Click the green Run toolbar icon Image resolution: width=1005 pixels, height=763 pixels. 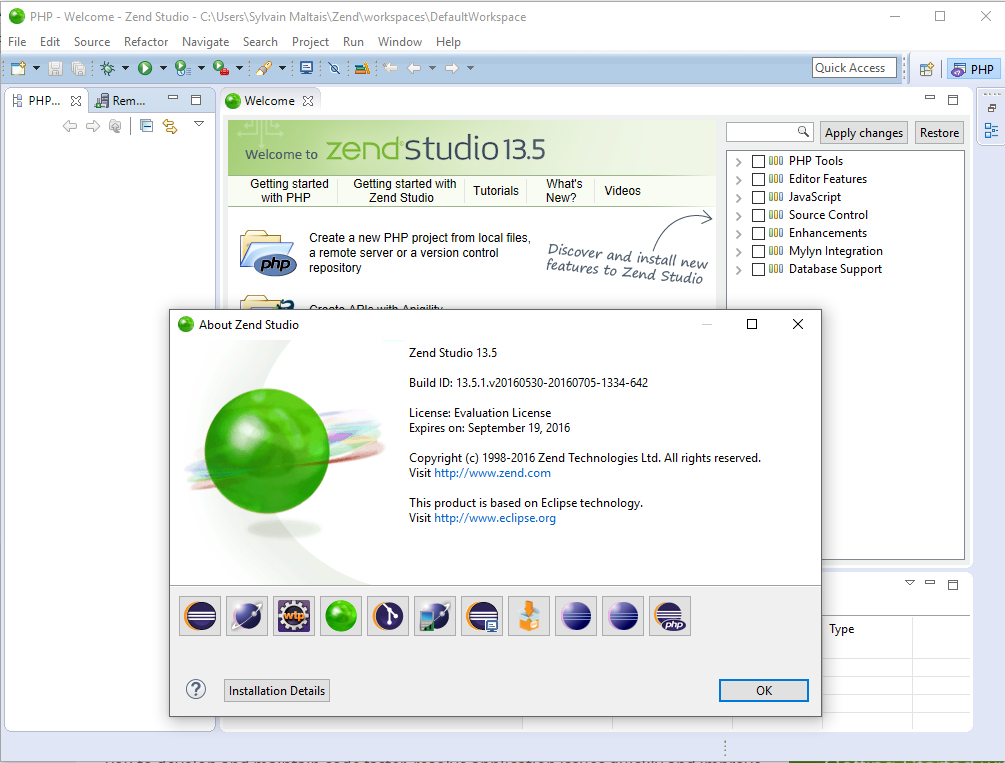[x=145, y=68]
